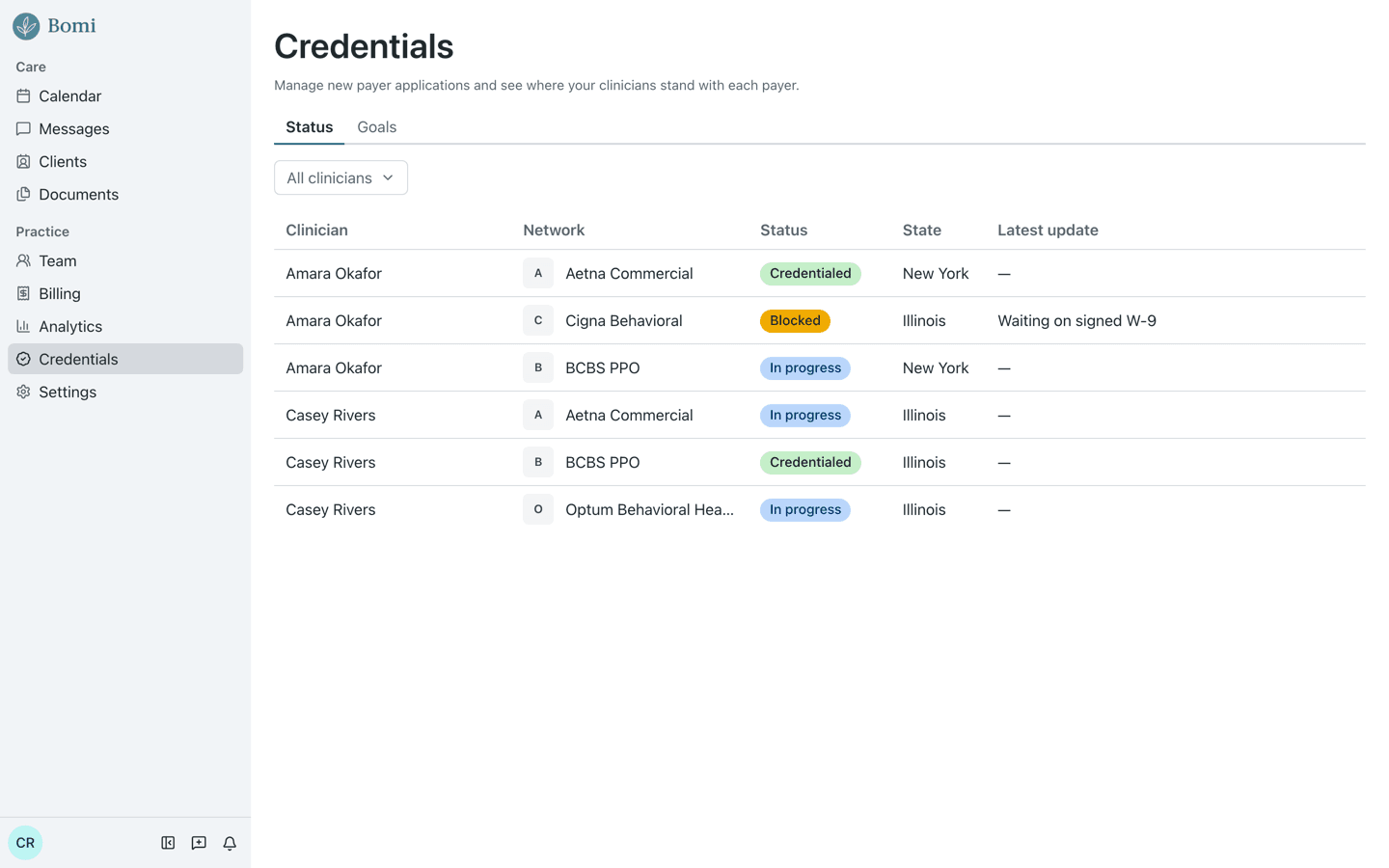1389x868 pixels.
Task: Click the Latest update column header
Action: click(1048, 231)
